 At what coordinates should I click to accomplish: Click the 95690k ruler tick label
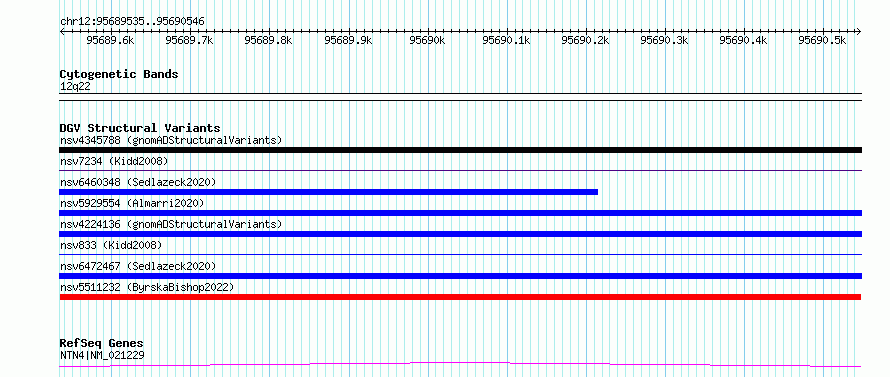click(x=427, y=40)
